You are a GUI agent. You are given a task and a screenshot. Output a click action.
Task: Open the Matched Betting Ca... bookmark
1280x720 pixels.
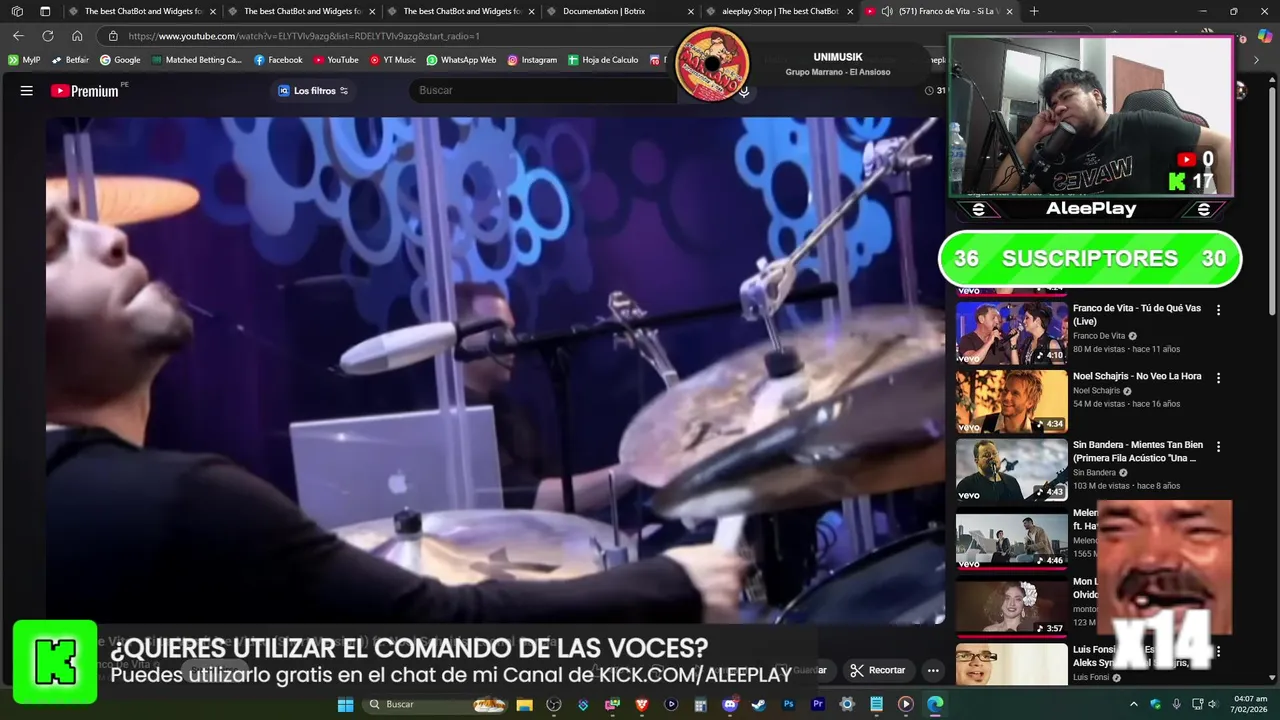pos(197,60)
